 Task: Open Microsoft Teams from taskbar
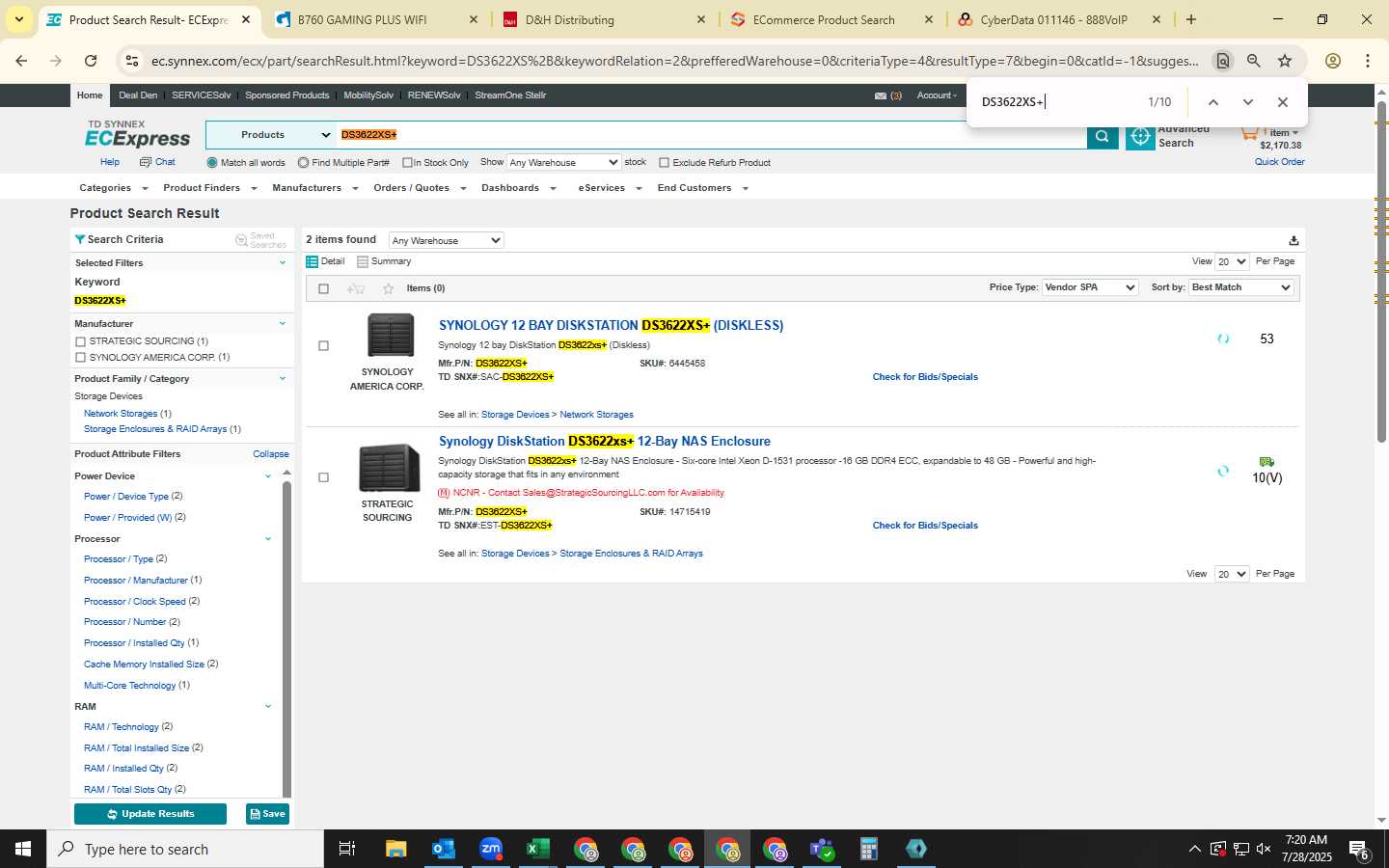pos(822,849)
